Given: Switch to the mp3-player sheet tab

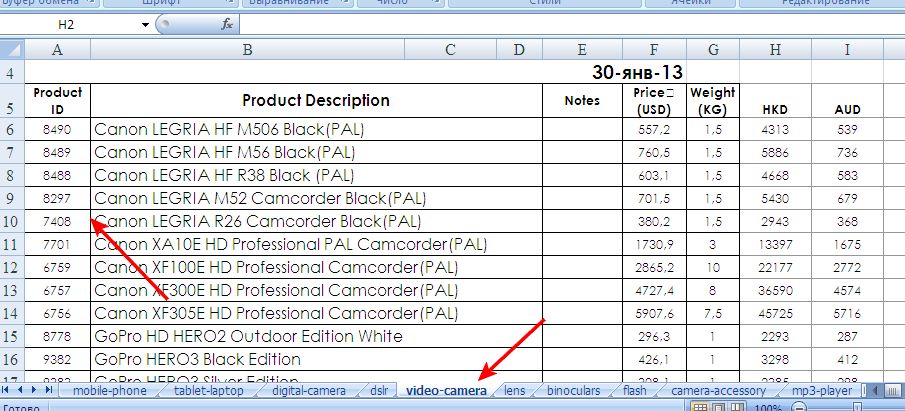Looking at the screenshot, I should coord(822,391).
